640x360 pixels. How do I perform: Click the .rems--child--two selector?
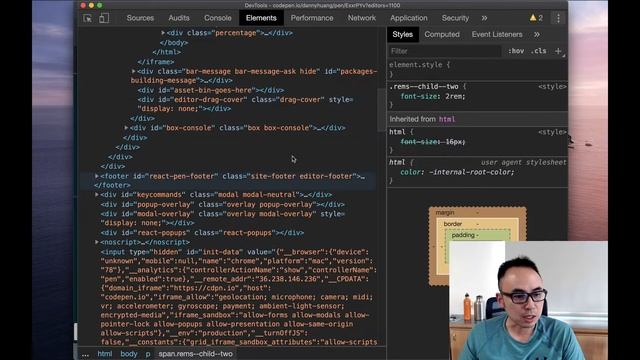click(x=424, y=87)
